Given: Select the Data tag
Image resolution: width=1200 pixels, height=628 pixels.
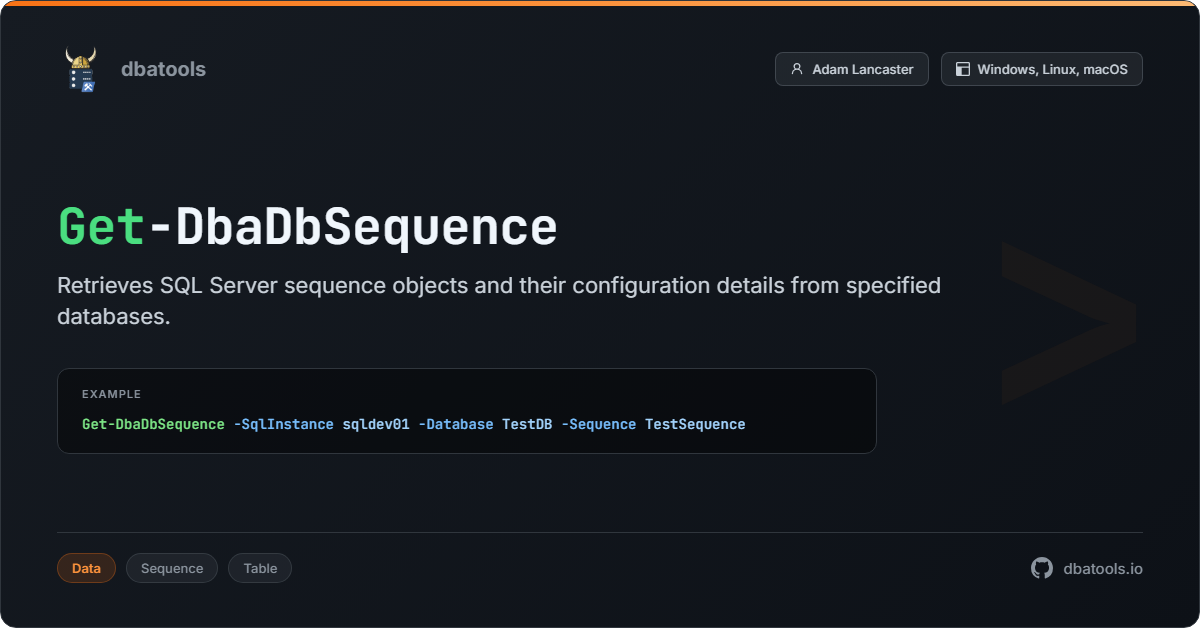Looking at the screenshot, I should pos(86,568).
